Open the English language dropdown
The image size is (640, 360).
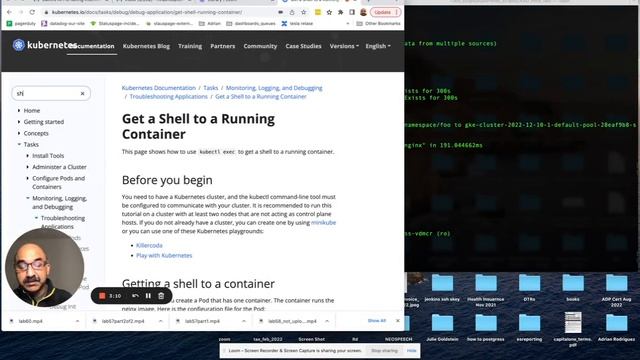(x=378, y=46)
